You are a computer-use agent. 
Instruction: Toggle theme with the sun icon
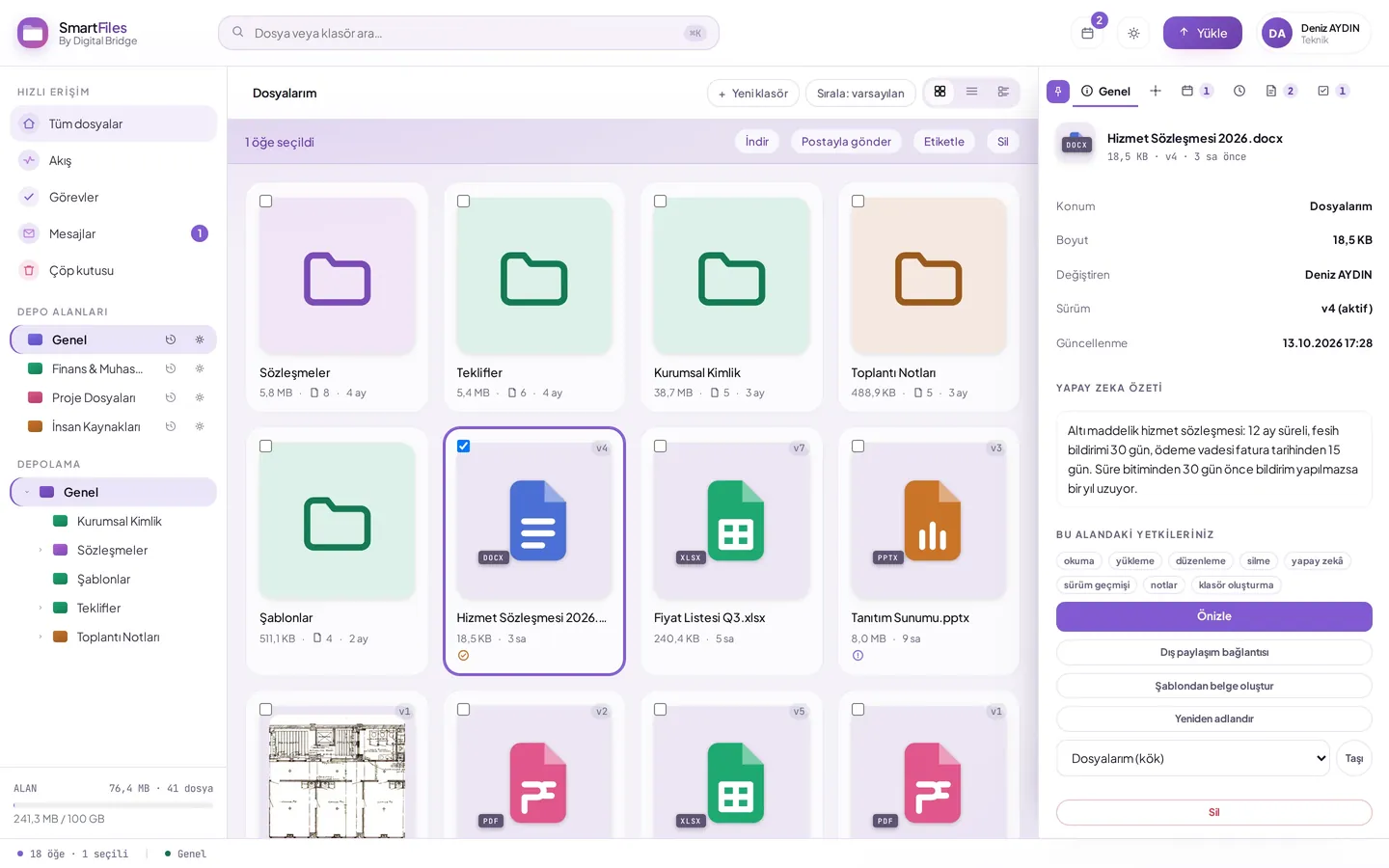point(1133,33)
